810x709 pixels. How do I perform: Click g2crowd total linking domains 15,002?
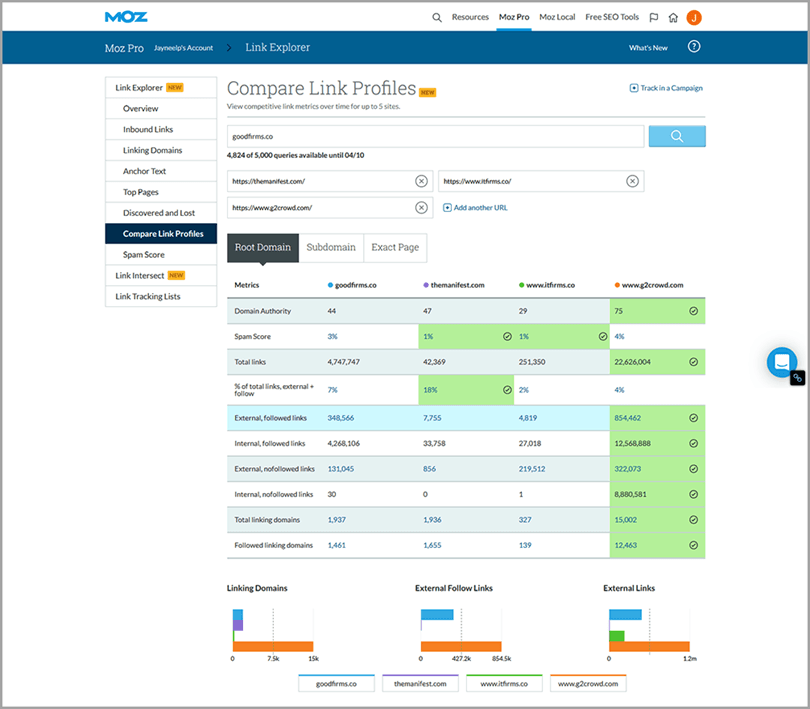(625, 520)
